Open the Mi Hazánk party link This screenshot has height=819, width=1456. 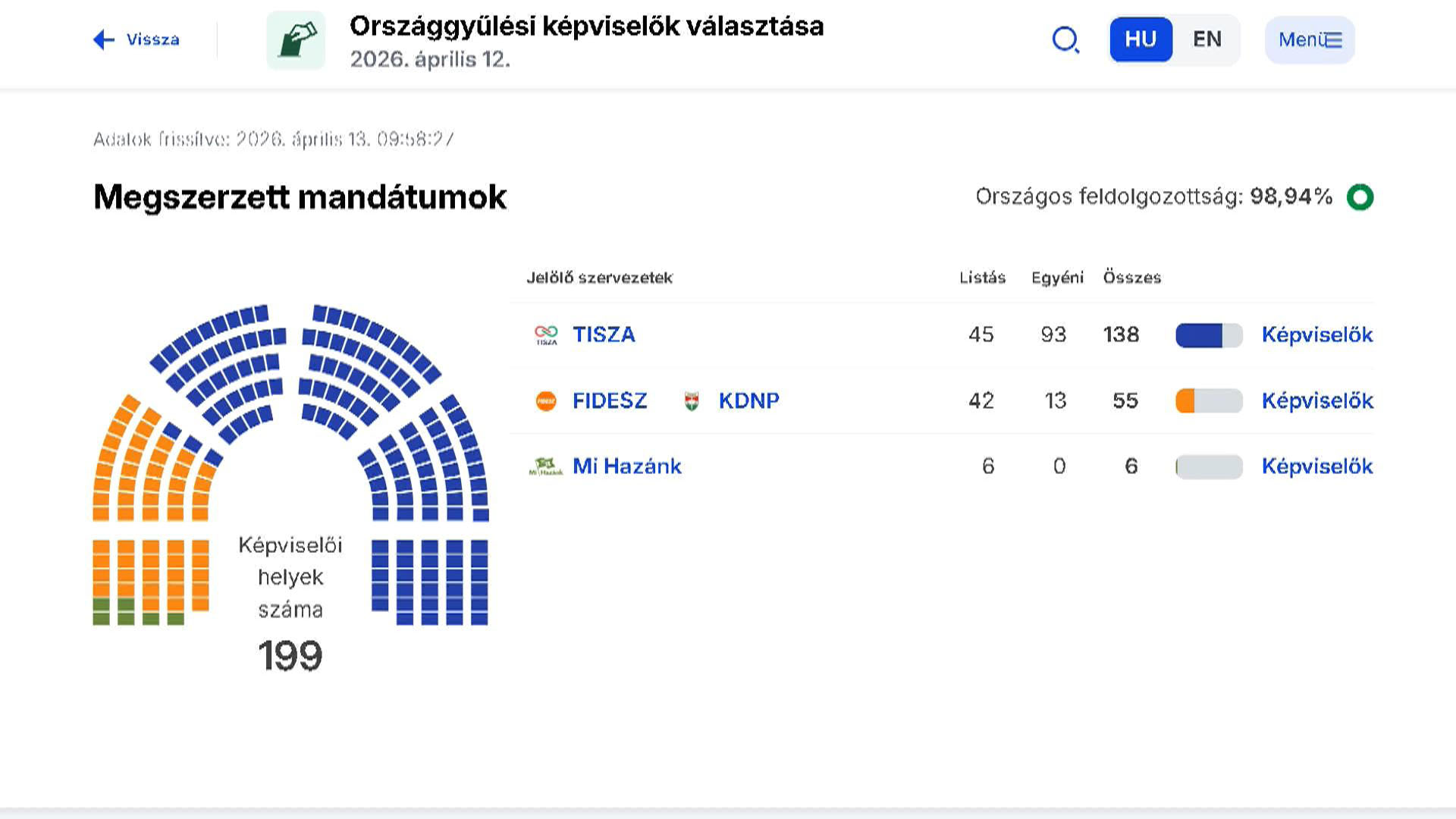pos(626,466)
